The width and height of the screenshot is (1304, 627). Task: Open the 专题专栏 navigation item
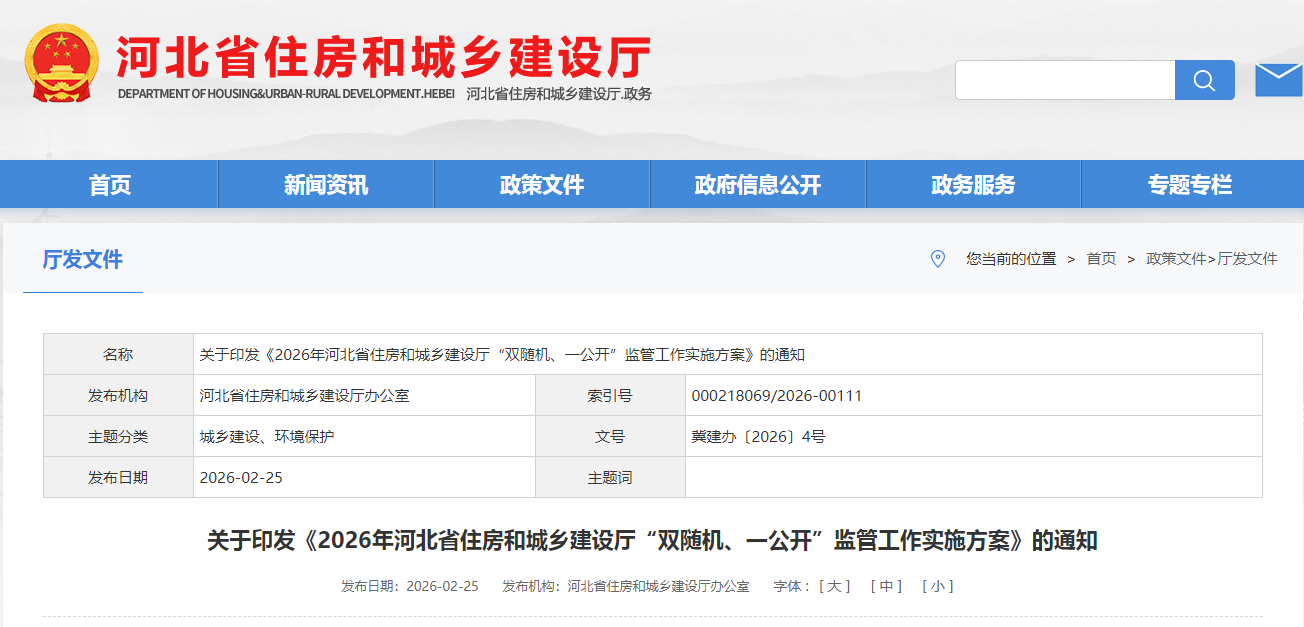pyautogui.click(x=1190, y=185)
